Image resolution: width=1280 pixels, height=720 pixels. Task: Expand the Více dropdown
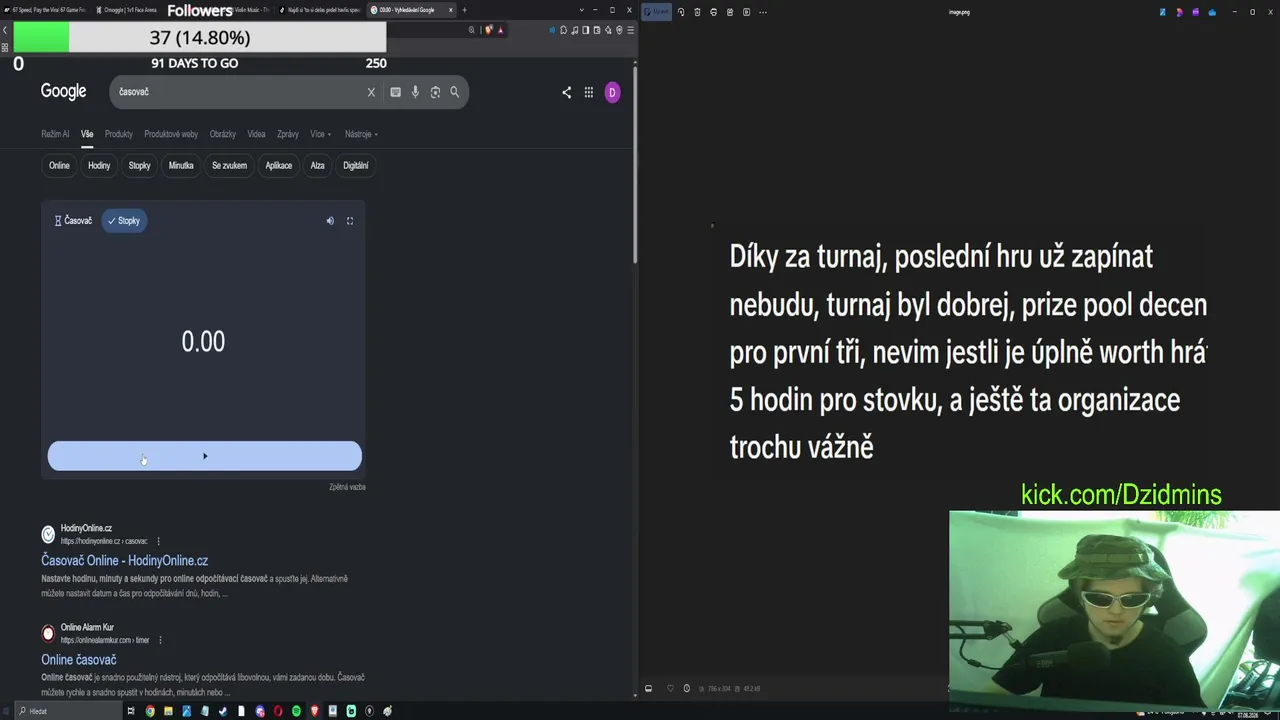(320, 134)
